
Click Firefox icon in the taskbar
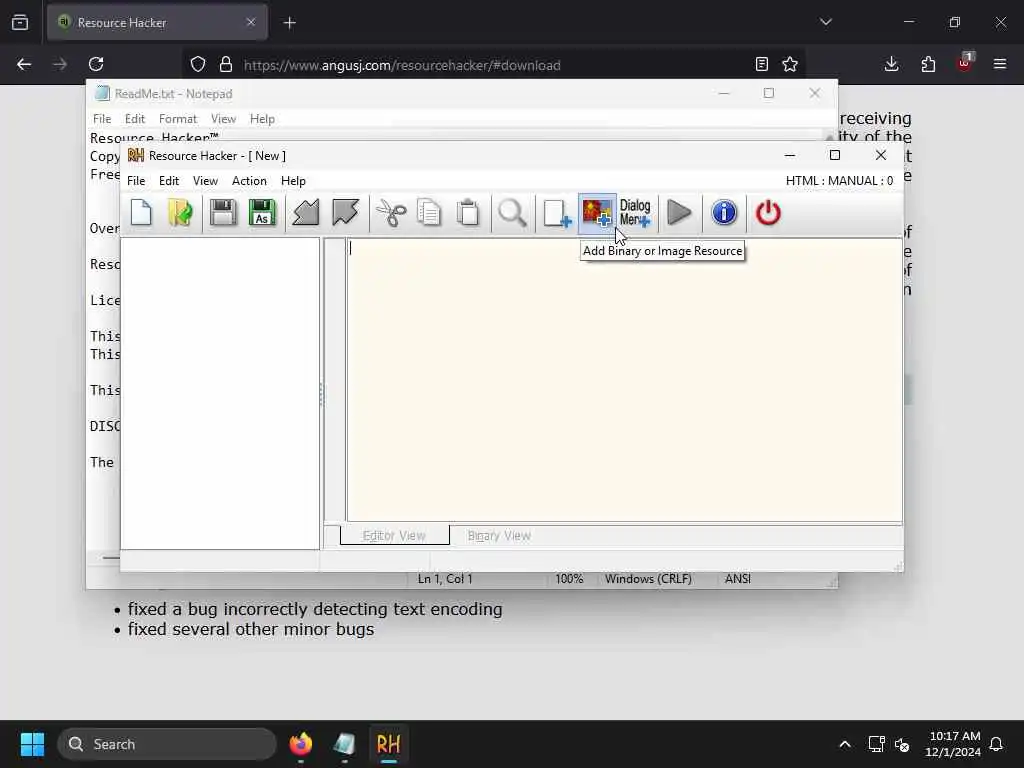click(301, 744)
